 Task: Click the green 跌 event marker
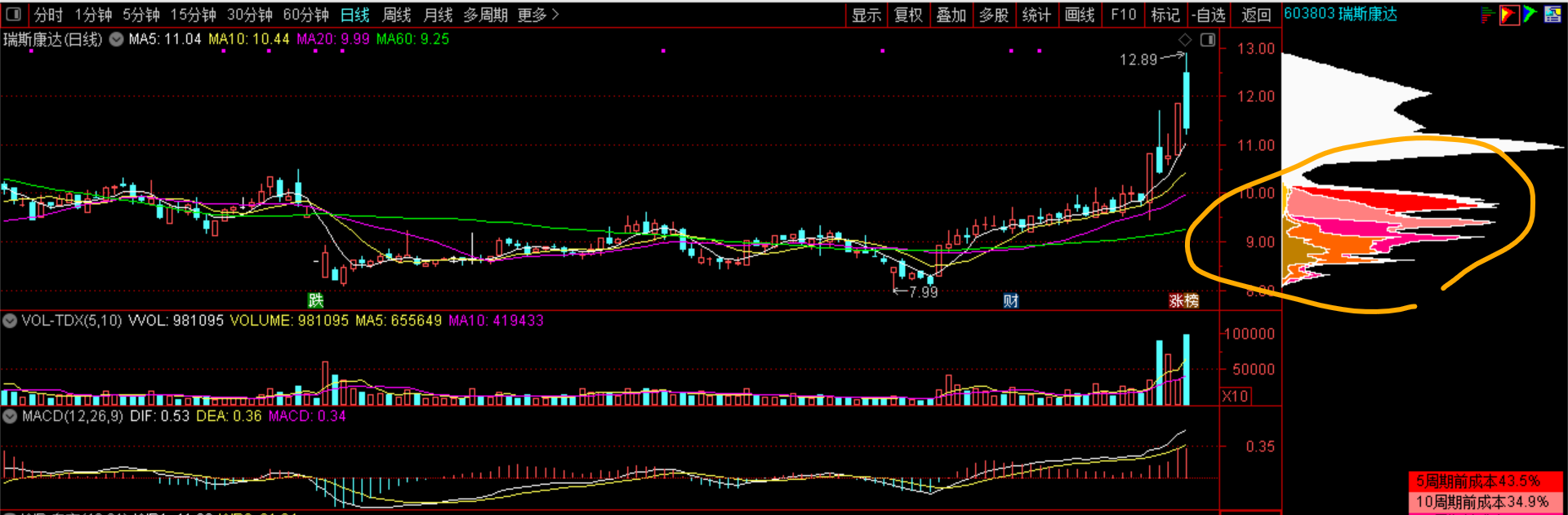[315, 300]
